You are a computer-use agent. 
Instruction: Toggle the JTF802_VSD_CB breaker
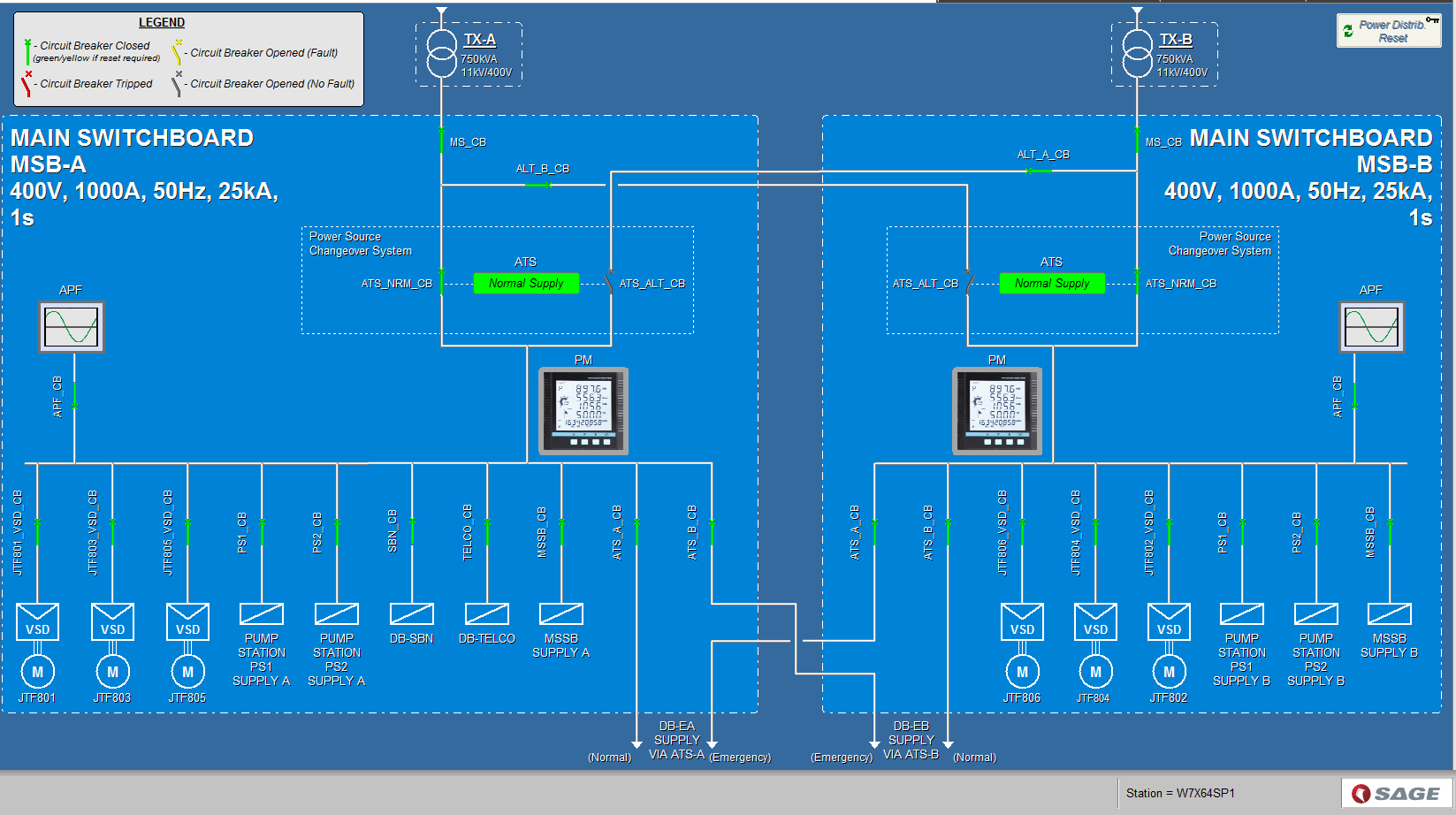point(1169,532)
